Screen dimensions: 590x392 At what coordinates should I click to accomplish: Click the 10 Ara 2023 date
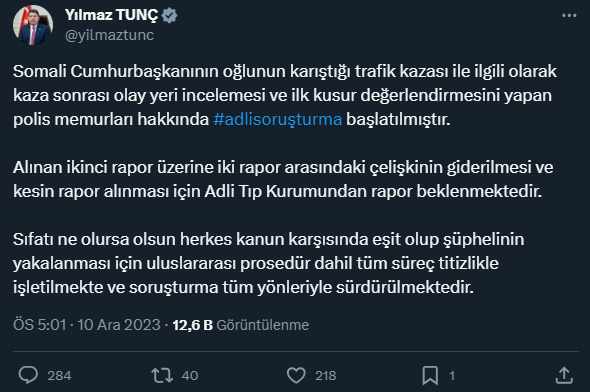pyautogui.click(x=119, y=325)
